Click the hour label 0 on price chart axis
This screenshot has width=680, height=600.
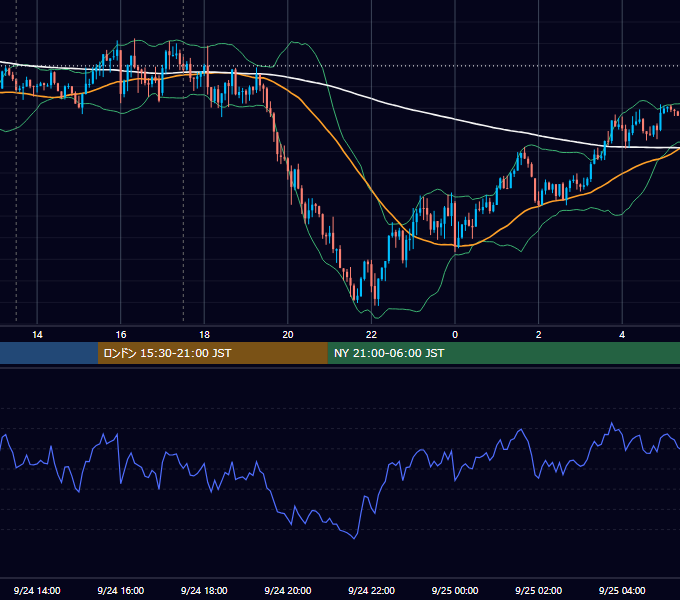pyautogui.click(x=455, y=335)
